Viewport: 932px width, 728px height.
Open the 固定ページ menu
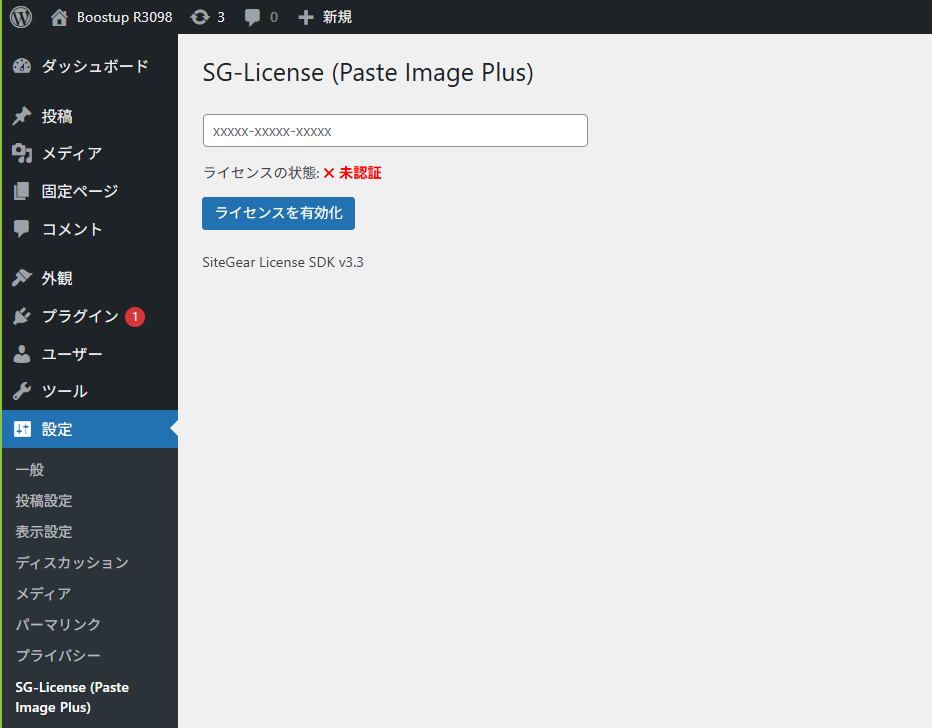[x=79, y=191]
